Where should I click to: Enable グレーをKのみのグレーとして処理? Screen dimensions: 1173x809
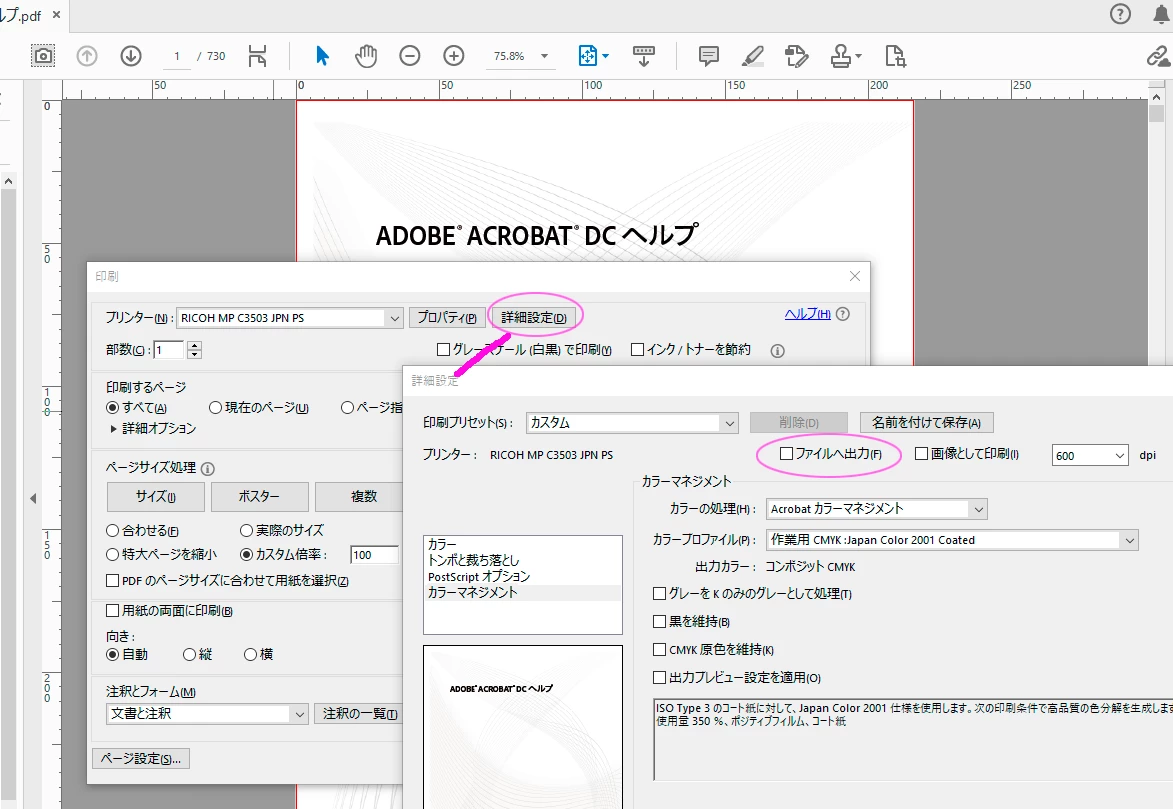pos(659,593)
